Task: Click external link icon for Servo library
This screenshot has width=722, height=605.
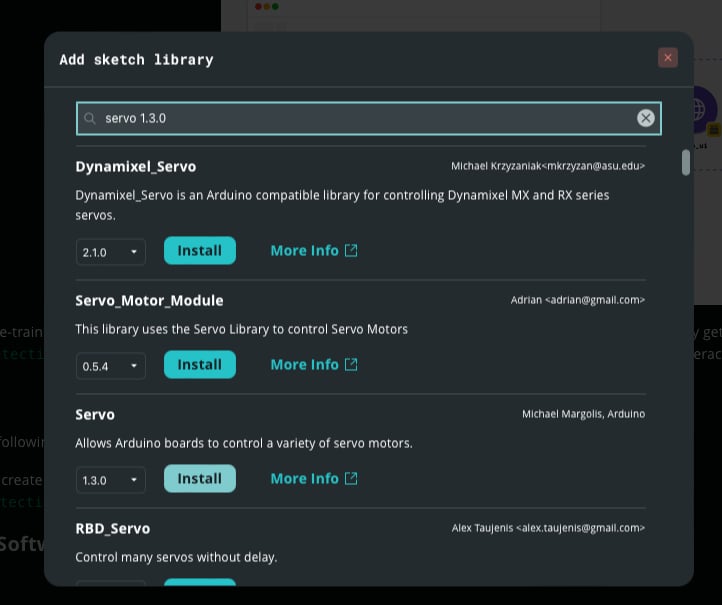Action: click(351, 478)
